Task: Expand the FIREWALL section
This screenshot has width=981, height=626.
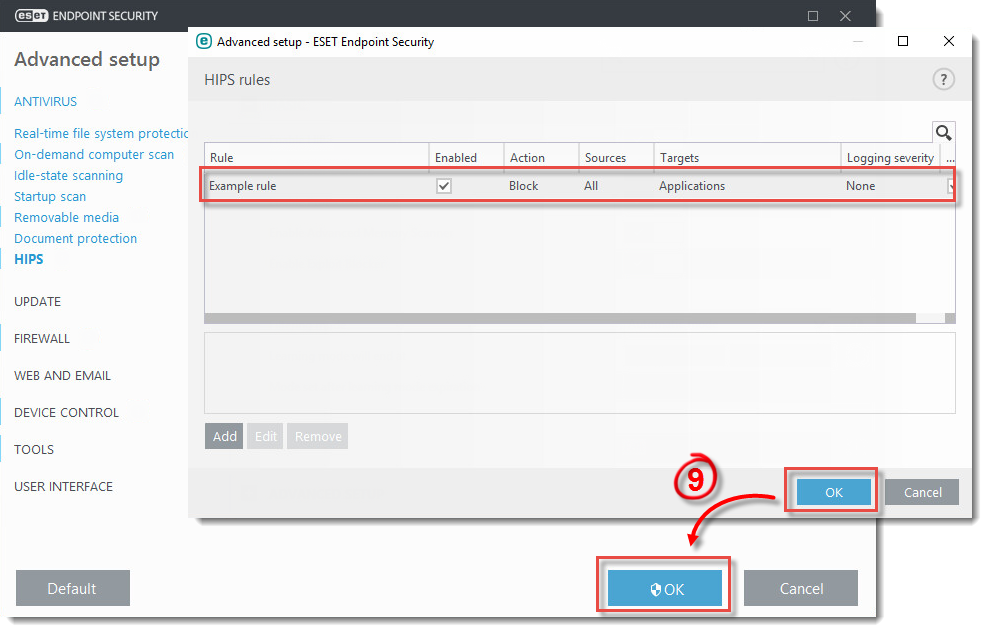Action: (x=42, y=338)
